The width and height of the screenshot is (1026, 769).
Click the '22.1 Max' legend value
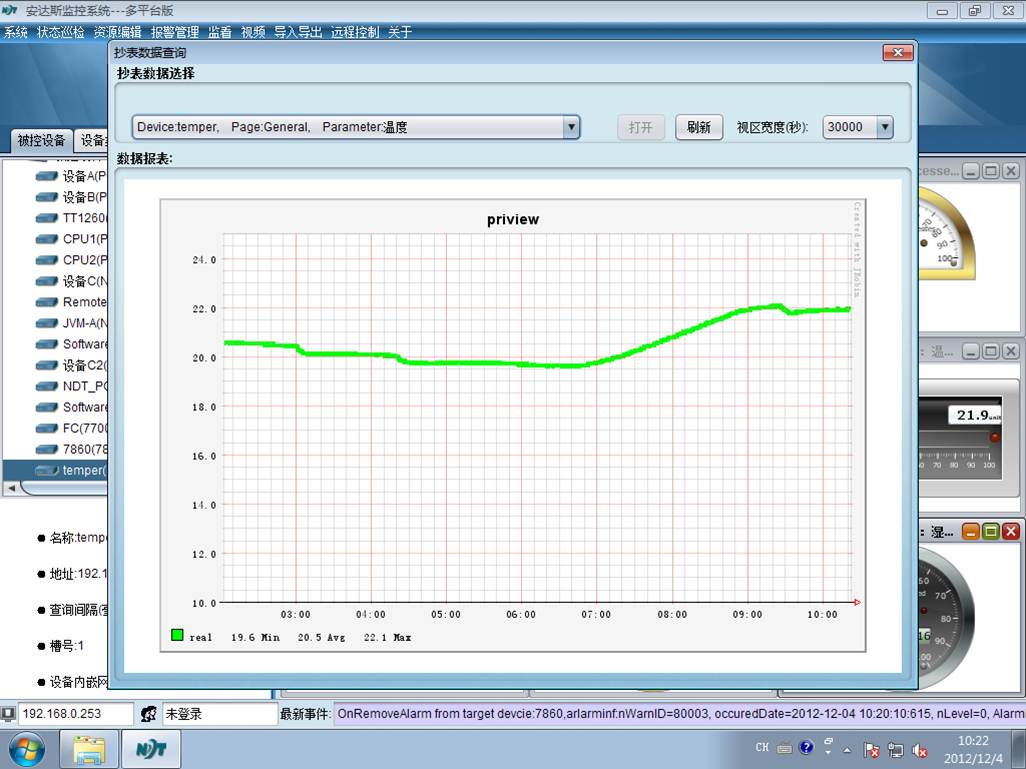[x=387, y=637]
